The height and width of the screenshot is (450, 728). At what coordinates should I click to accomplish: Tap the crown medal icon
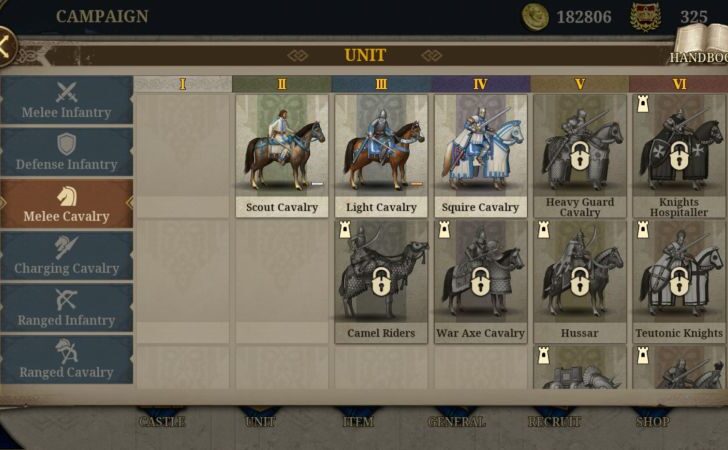(646, 17)
